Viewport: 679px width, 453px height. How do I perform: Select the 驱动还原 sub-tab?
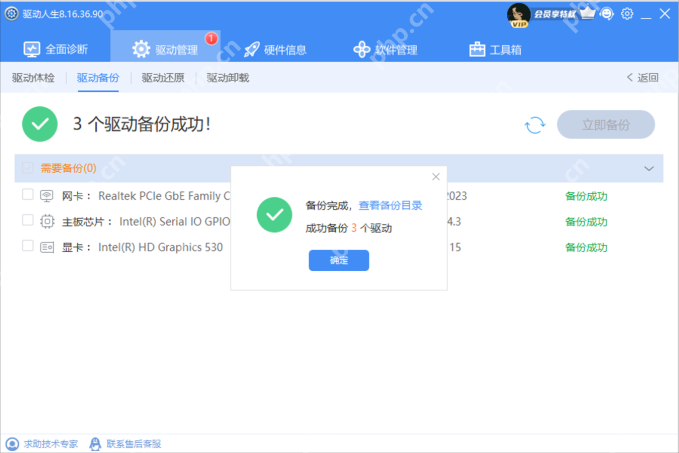(x=163, y=78)
